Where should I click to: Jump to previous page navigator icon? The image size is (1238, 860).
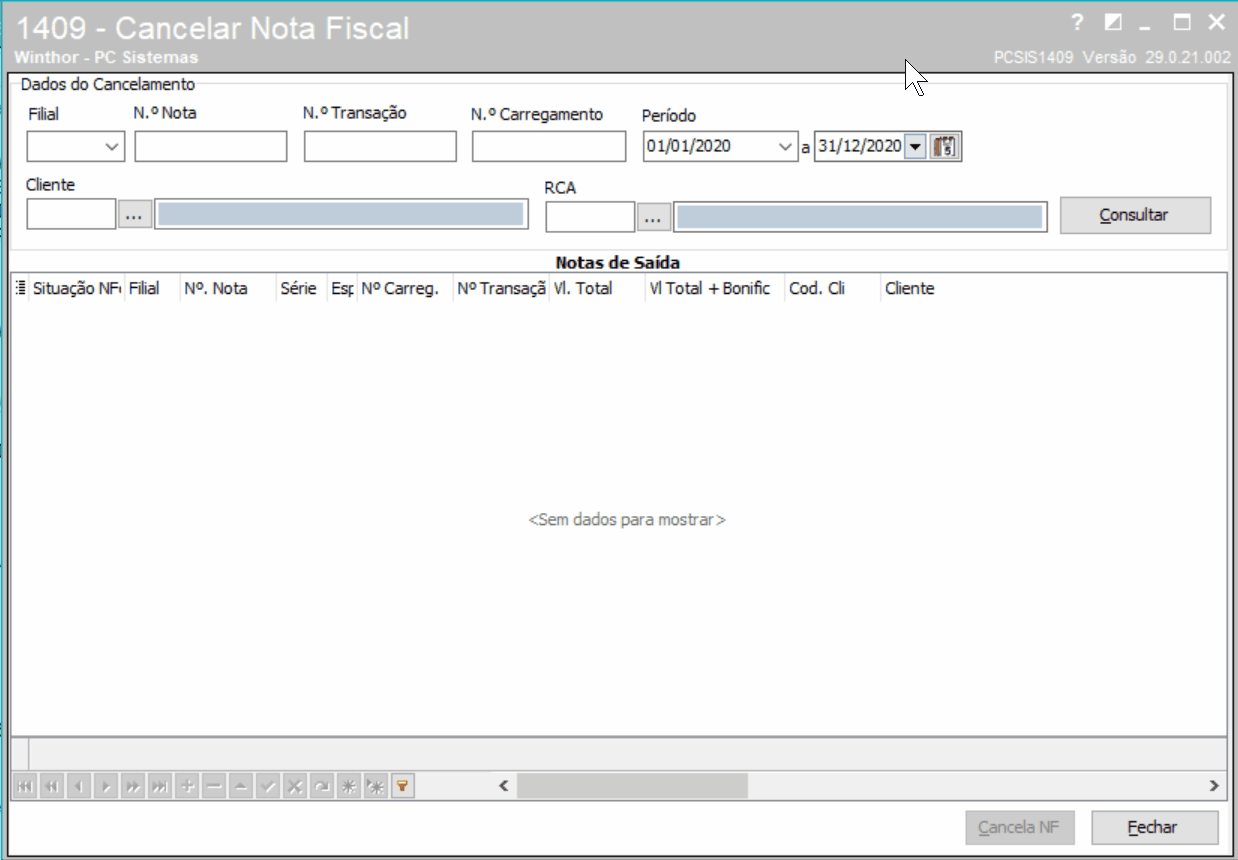(x=51, y=787)
